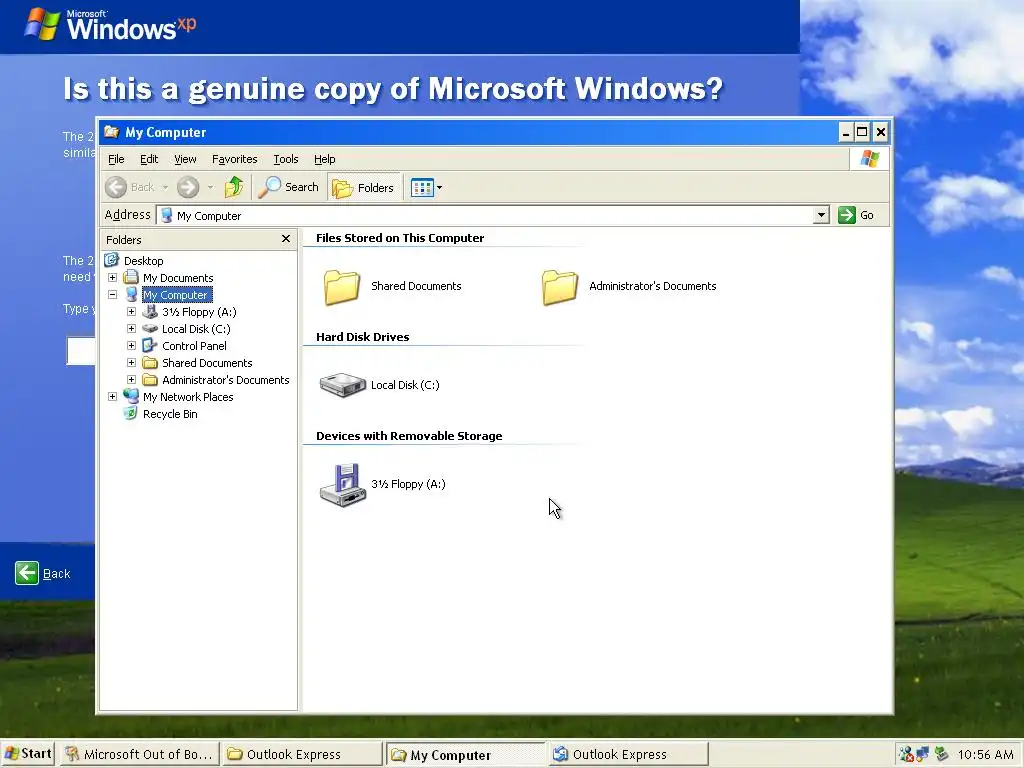
Task: Maximize the My Computer window
Action: point(862,133)
